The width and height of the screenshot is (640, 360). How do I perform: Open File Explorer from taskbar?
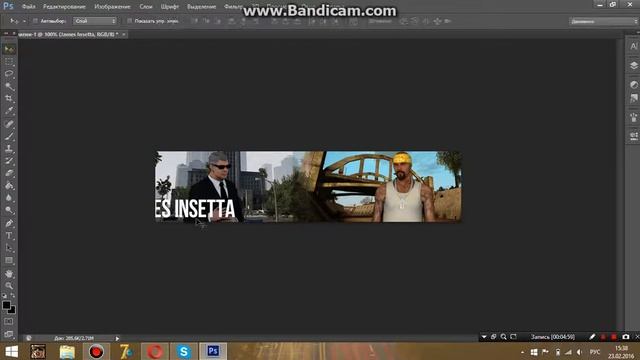click(67, 352)
